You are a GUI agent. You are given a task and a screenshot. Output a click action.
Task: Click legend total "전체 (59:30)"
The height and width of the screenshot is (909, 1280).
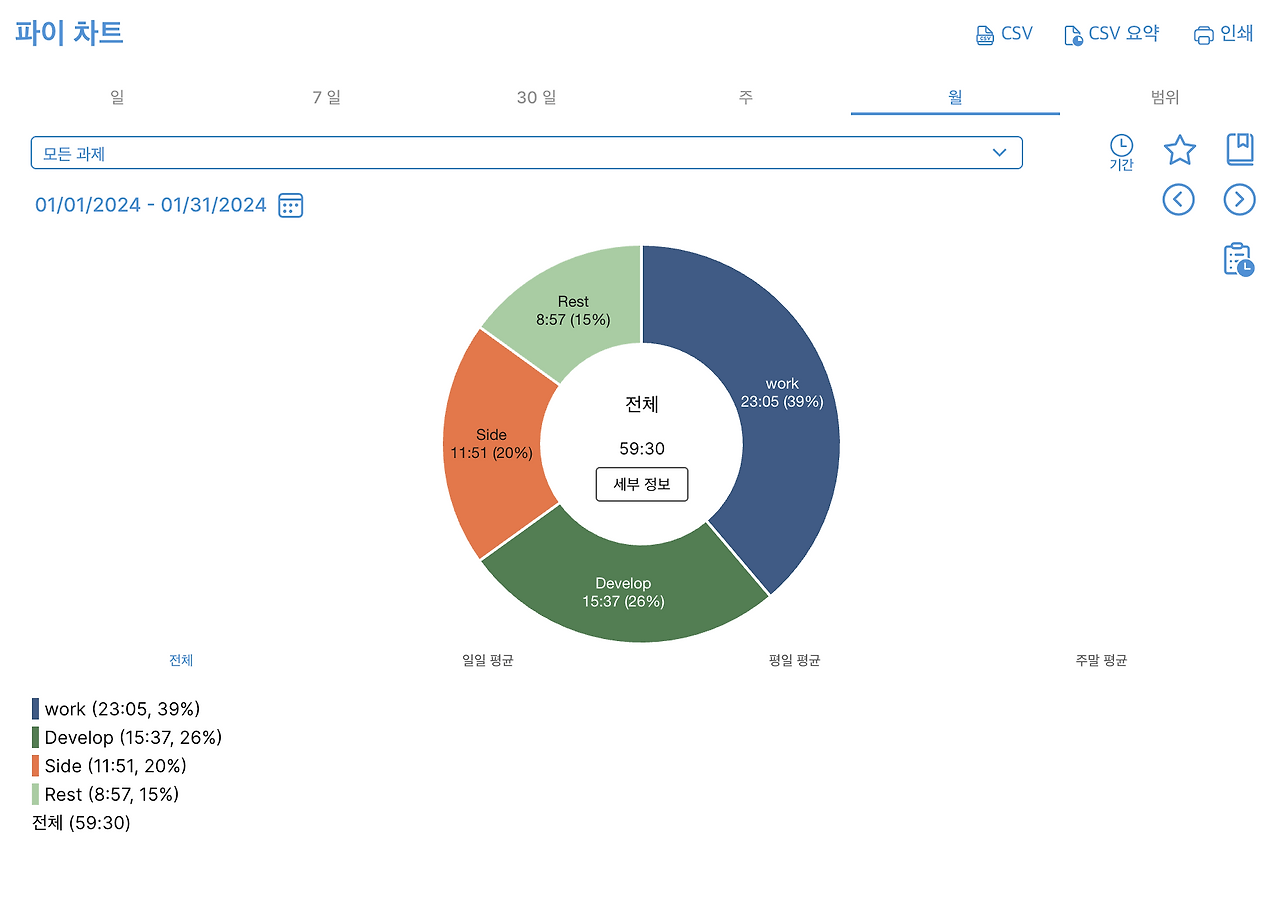pyautogui.click(x=81, y=823)
